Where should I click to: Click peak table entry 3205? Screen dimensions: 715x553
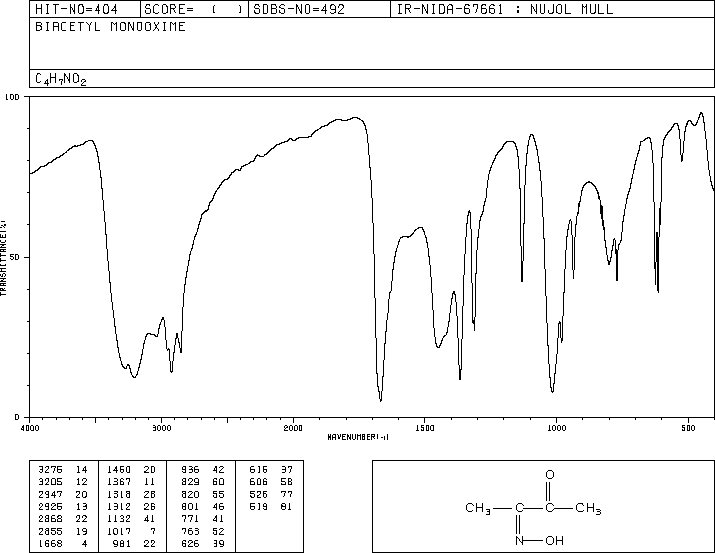(50, 482)
